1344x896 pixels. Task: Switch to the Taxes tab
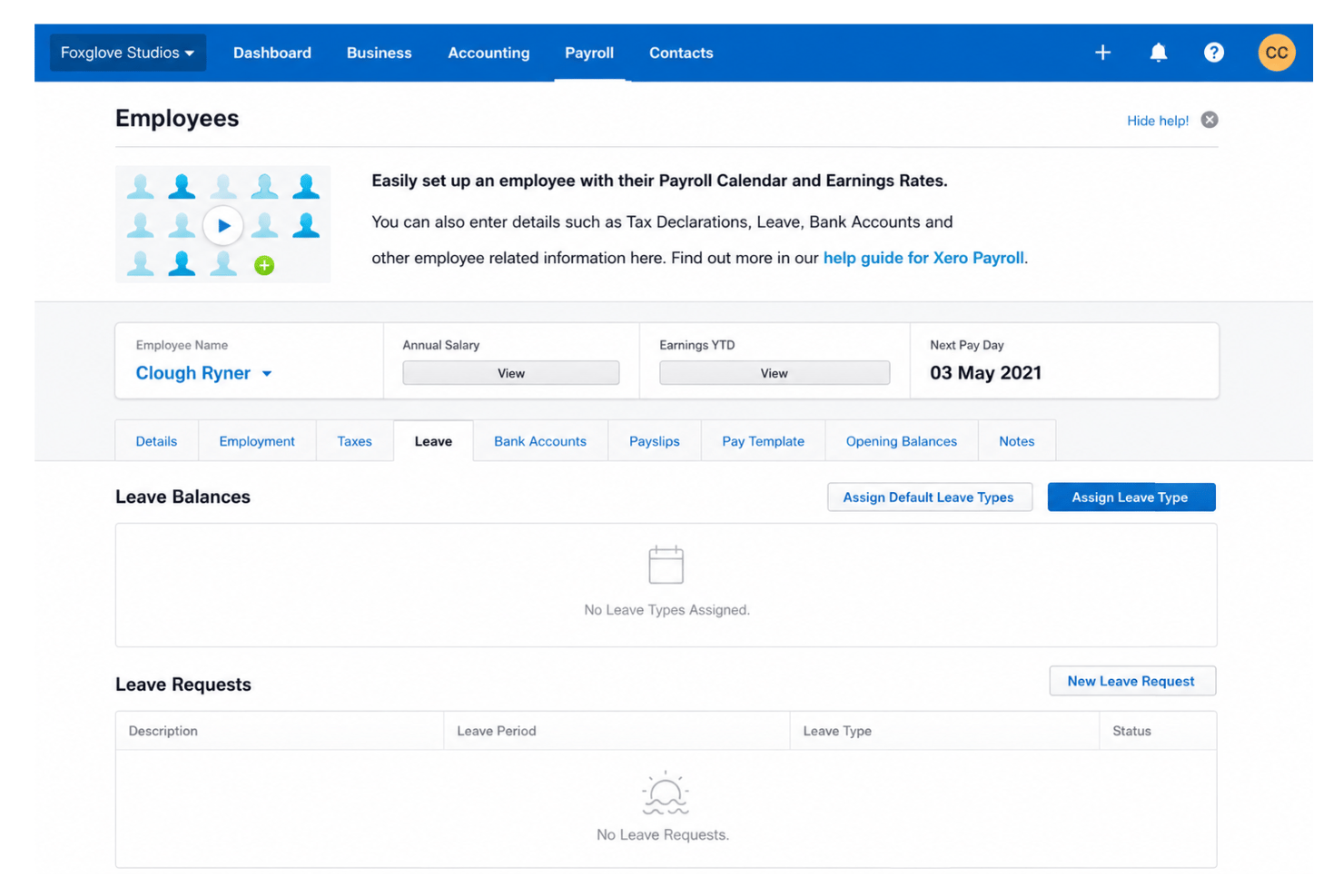[x=354, y=441]
